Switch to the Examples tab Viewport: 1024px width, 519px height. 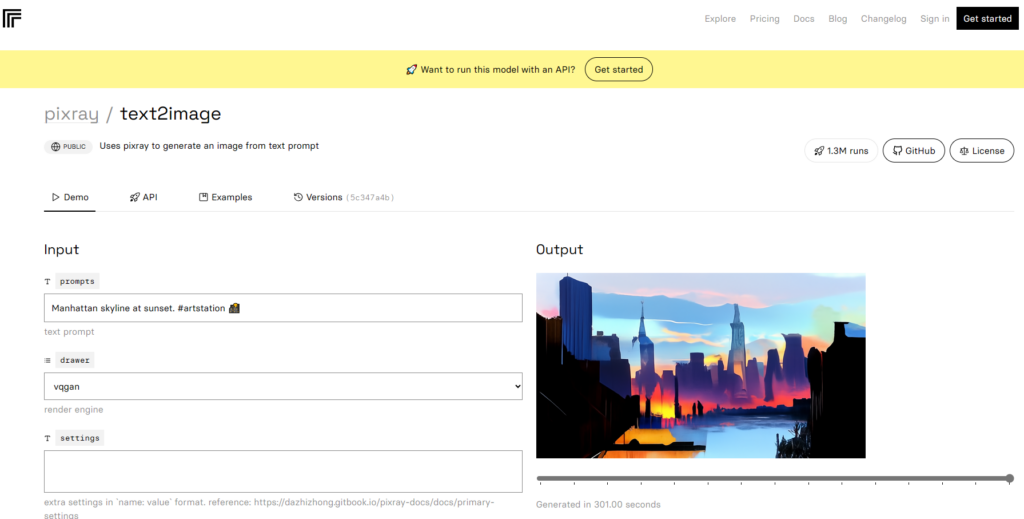click(x=225, y=197)
